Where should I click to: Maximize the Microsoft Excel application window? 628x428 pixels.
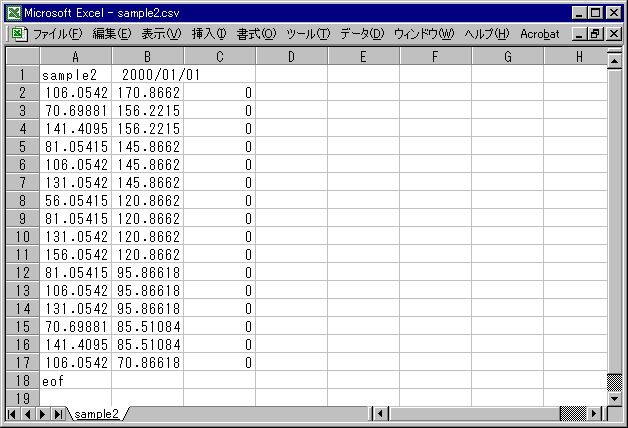pyautogui.click(x=596, y=13)
